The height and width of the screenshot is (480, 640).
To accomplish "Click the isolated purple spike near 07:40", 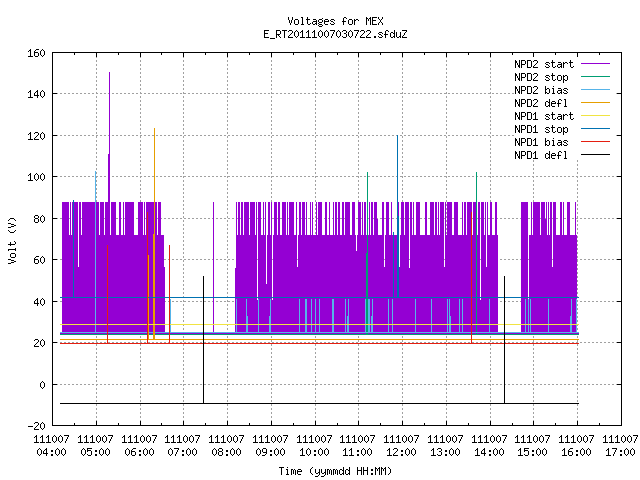I will (x=213, y=265).
